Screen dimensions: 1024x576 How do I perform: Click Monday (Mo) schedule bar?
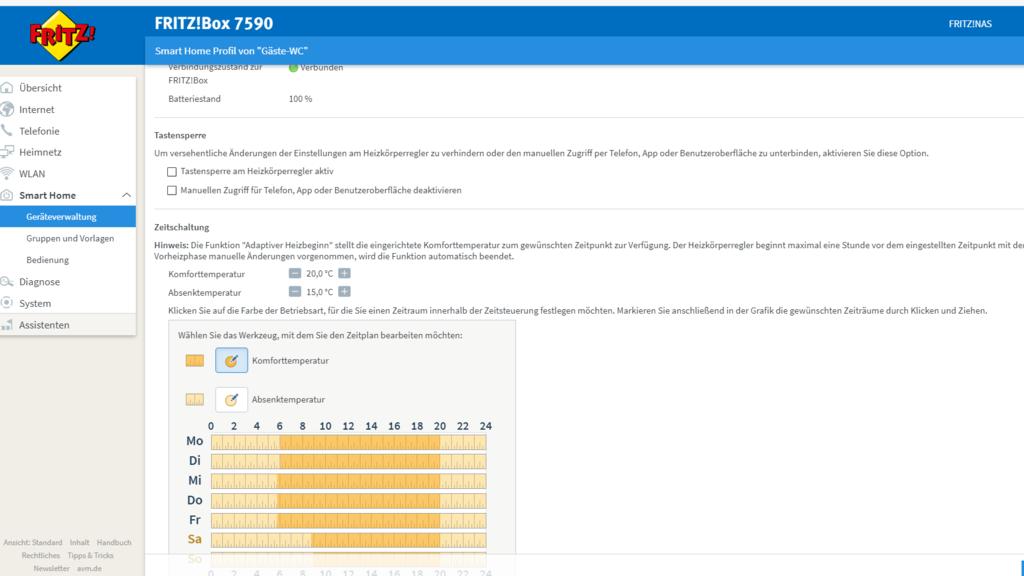coord(348,442)
